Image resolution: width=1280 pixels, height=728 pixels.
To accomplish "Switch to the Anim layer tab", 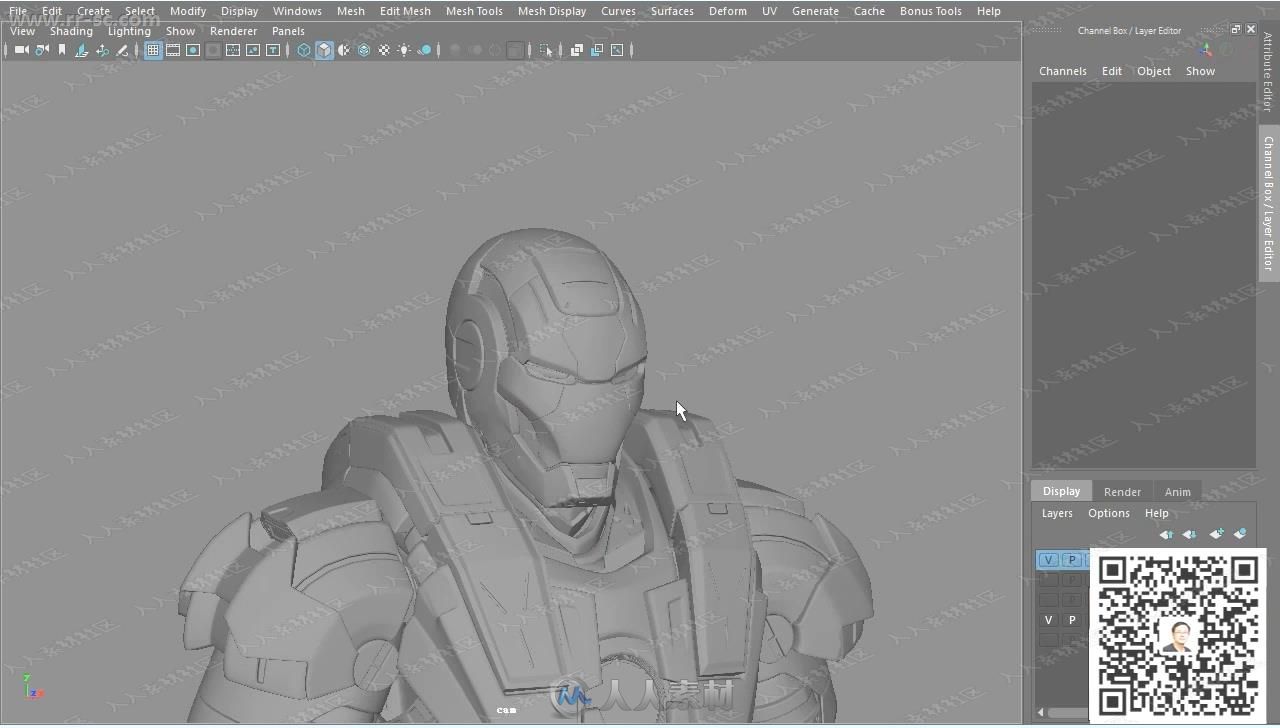I will click(1177, 491).
